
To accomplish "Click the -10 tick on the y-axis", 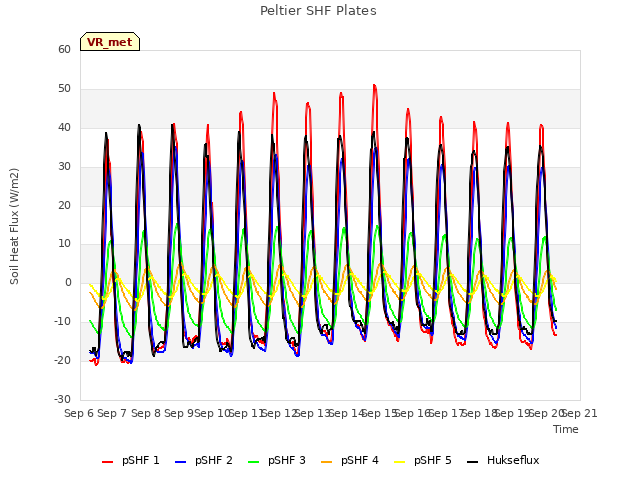I will click(62, 321).
